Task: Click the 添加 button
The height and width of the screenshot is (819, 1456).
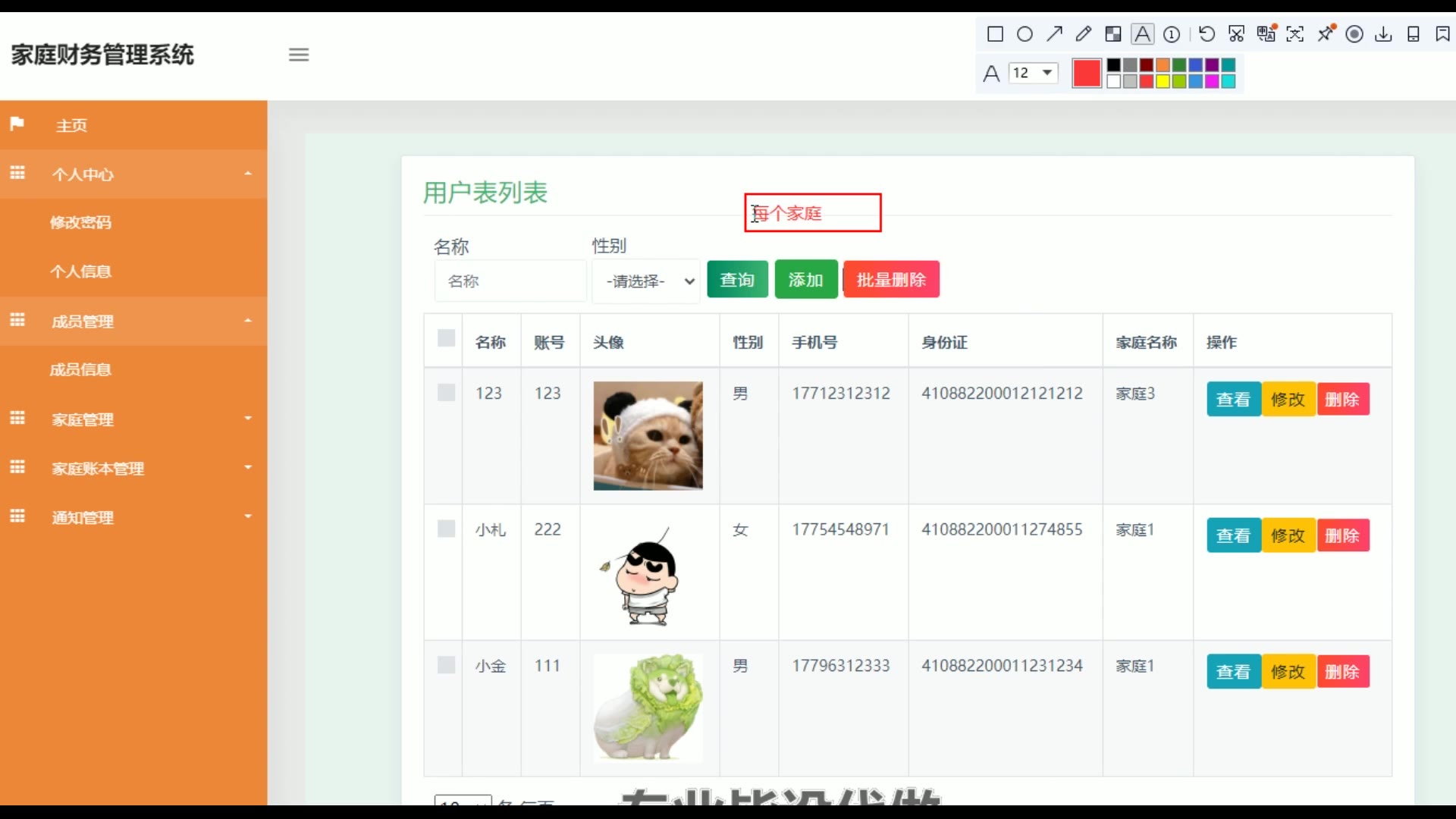Action: click(806, 280)
